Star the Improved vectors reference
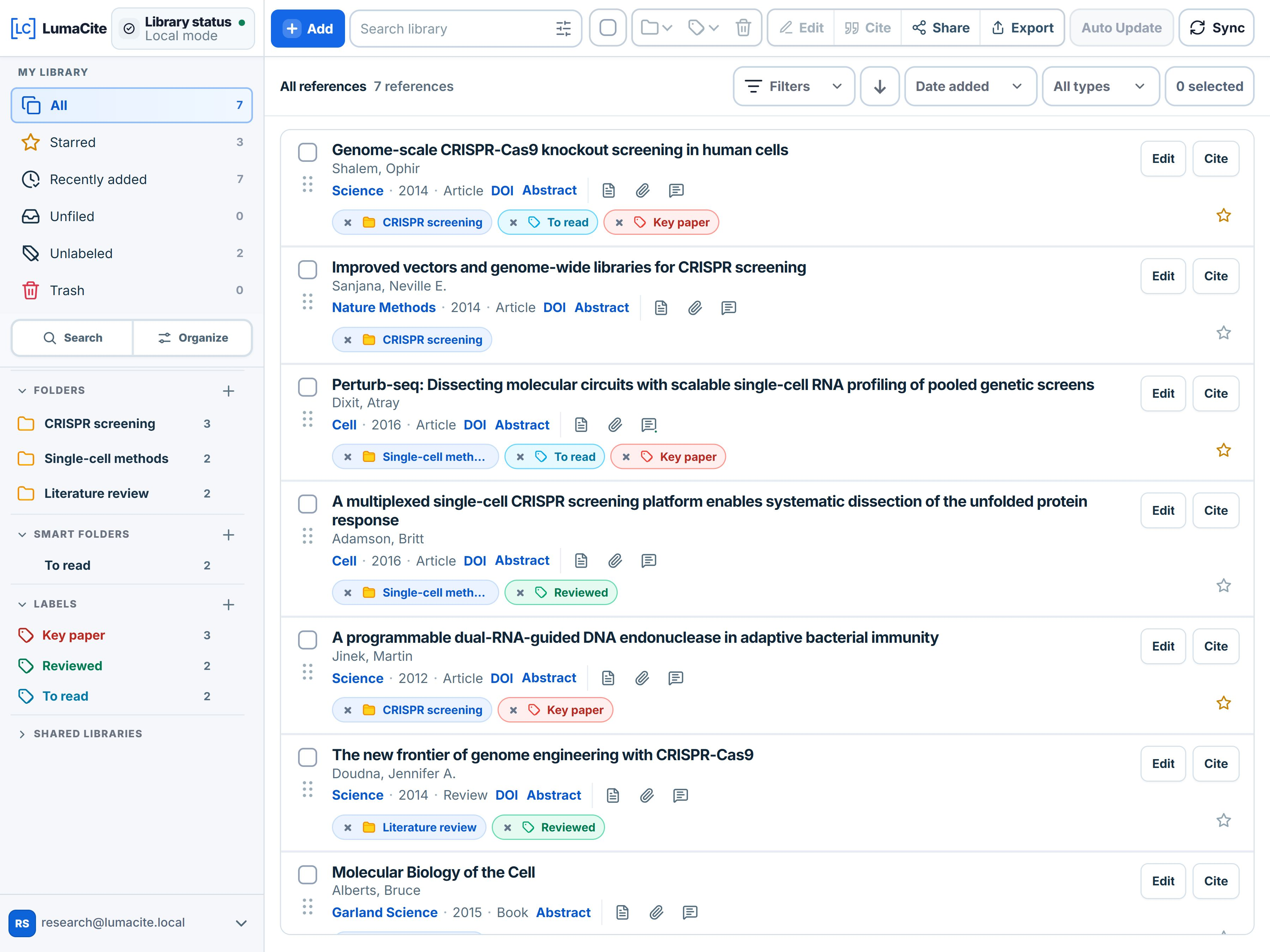This screenshot has height=952, width=1270. coord(1223,333)
